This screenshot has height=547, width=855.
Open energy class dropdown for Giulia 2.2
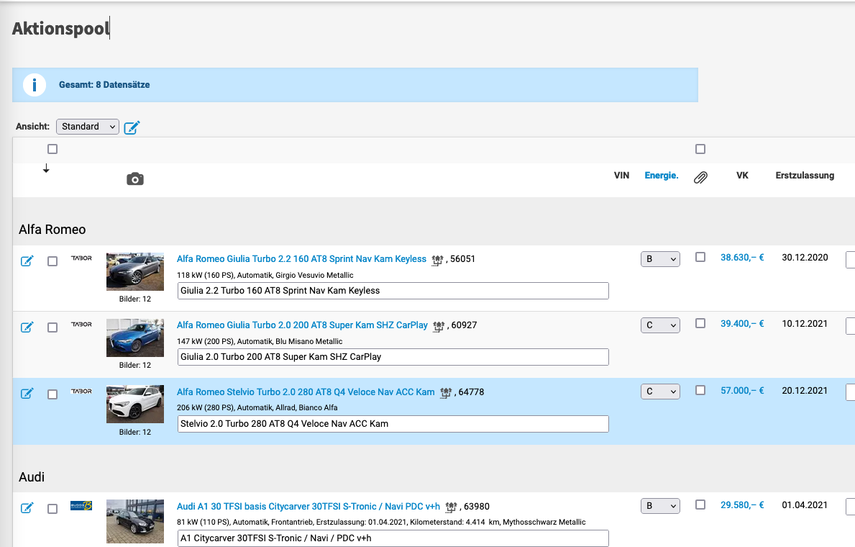[659, 259]
